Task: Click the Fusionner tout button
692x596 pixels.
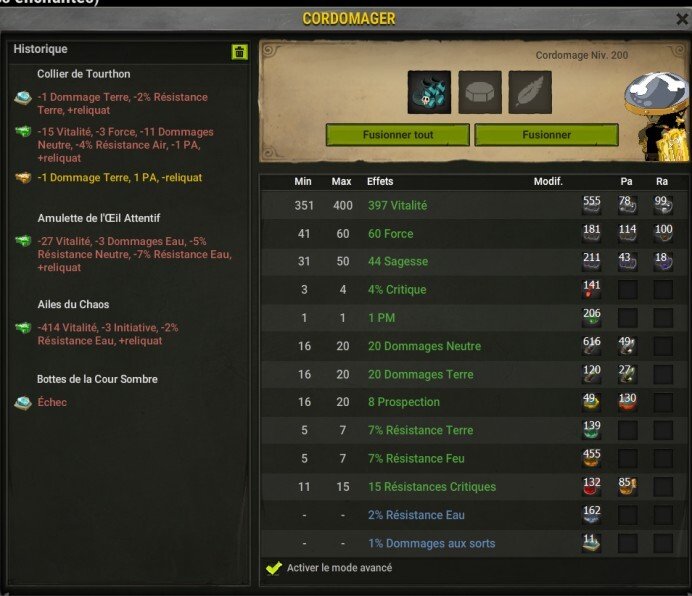Action: tap(398, 135)
